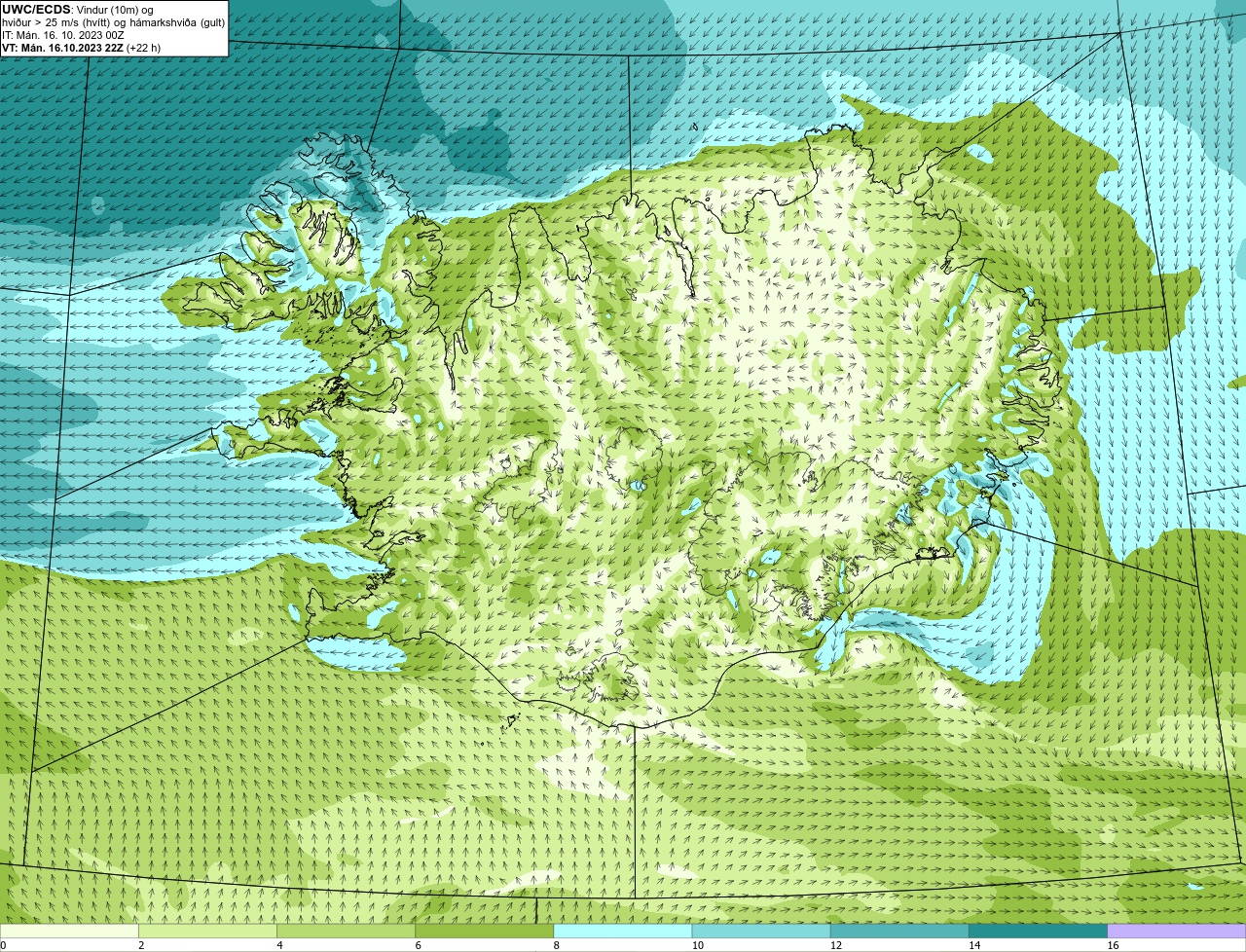Click the '6' label on color scale
This screenshot has height=952, width=1246.
coord(418,945)
